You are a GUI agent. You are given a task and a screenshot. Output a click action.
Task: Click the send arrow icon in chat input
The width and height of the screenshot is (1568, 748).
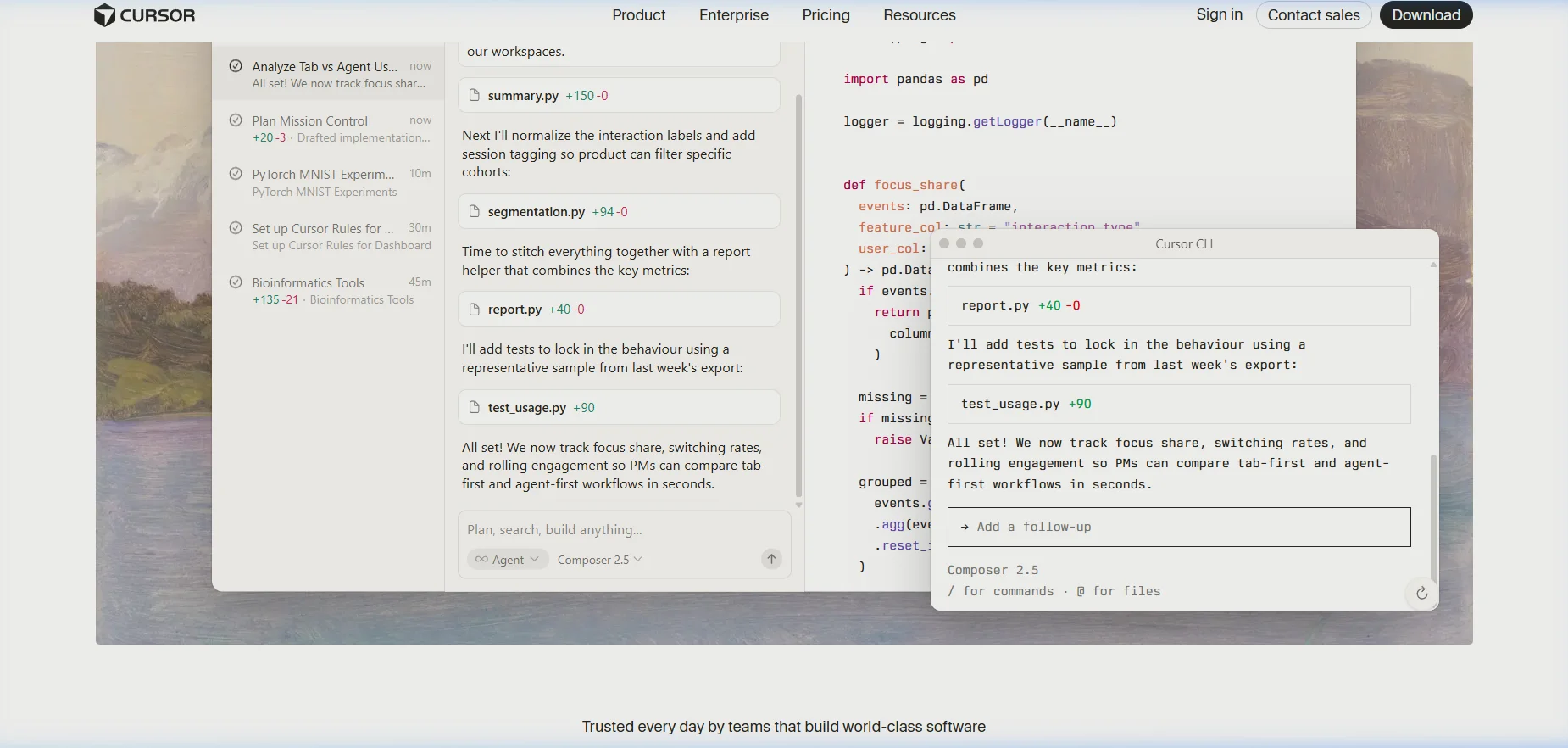click(771, 559)
